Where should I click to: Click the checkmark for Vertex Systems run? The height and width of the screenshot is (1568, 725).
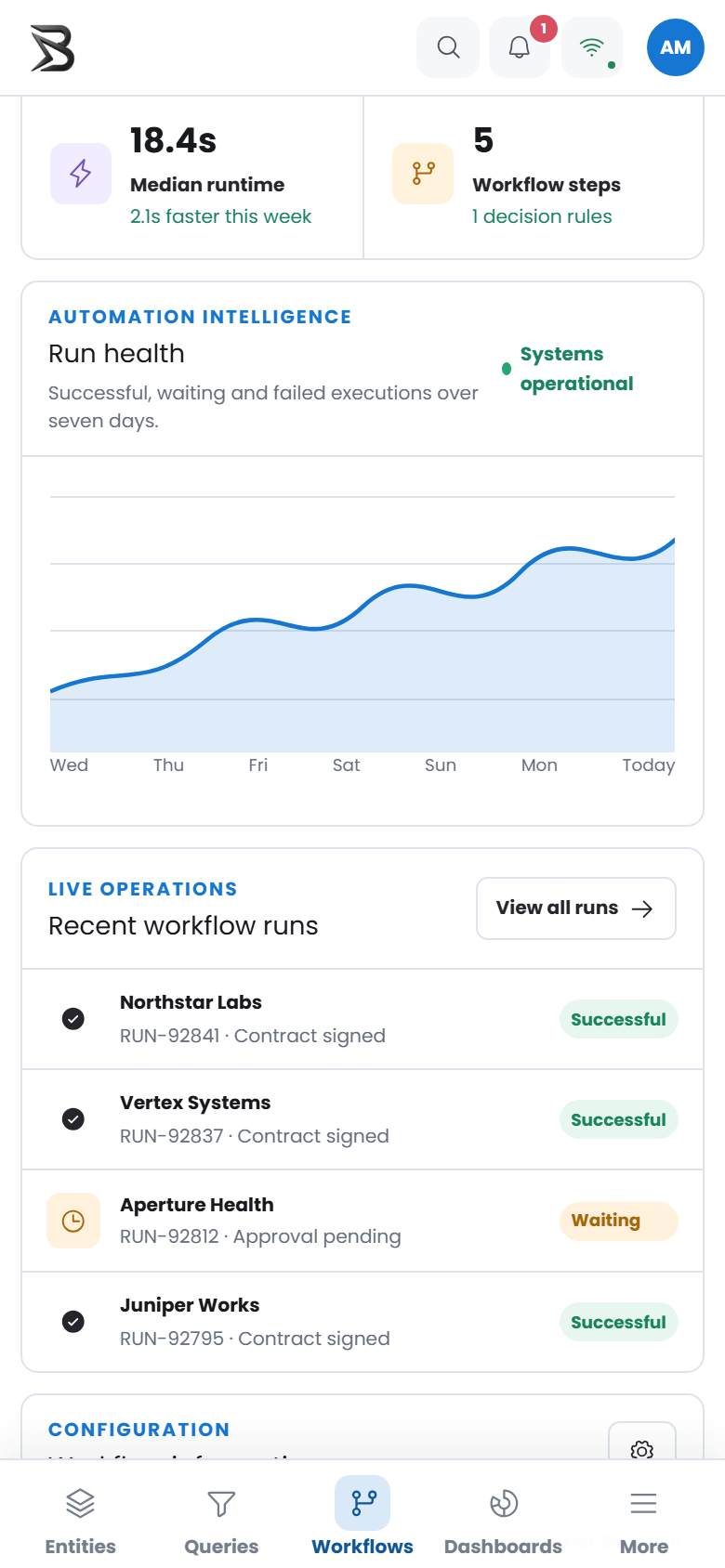tap(73, 1119)
